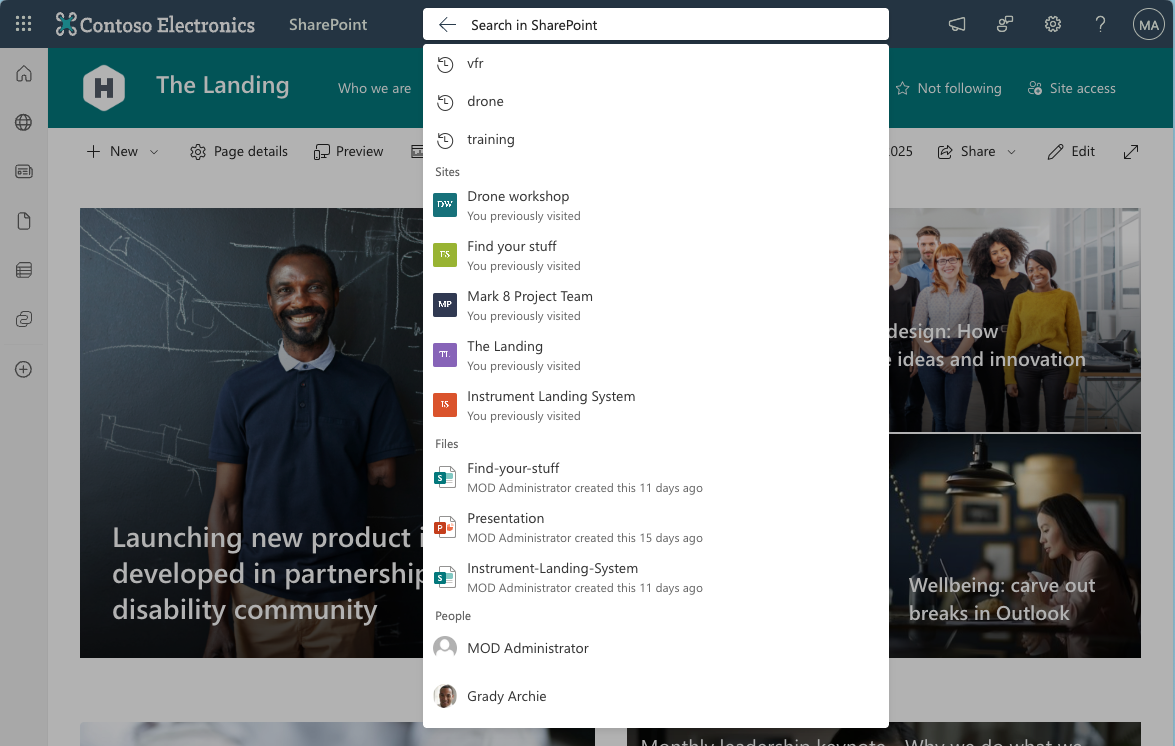Open My sites globe icon in sidebar

(x=24, y=123)
